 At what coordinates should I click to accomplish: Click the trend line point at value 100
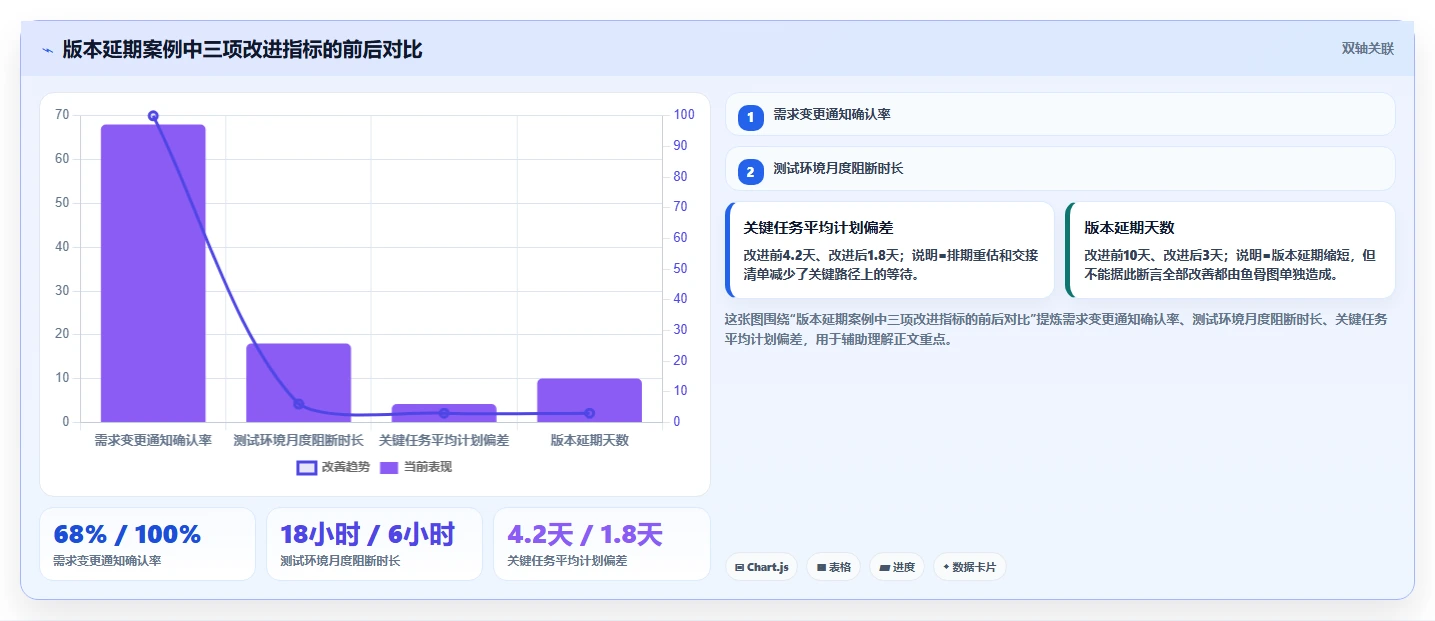tap(153, 116)
